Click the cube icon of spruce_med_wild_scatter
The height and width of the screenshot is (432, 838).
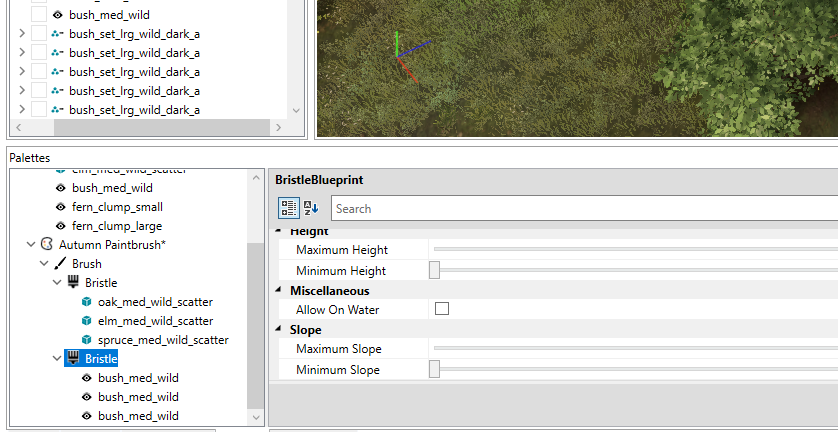point(87,340)
